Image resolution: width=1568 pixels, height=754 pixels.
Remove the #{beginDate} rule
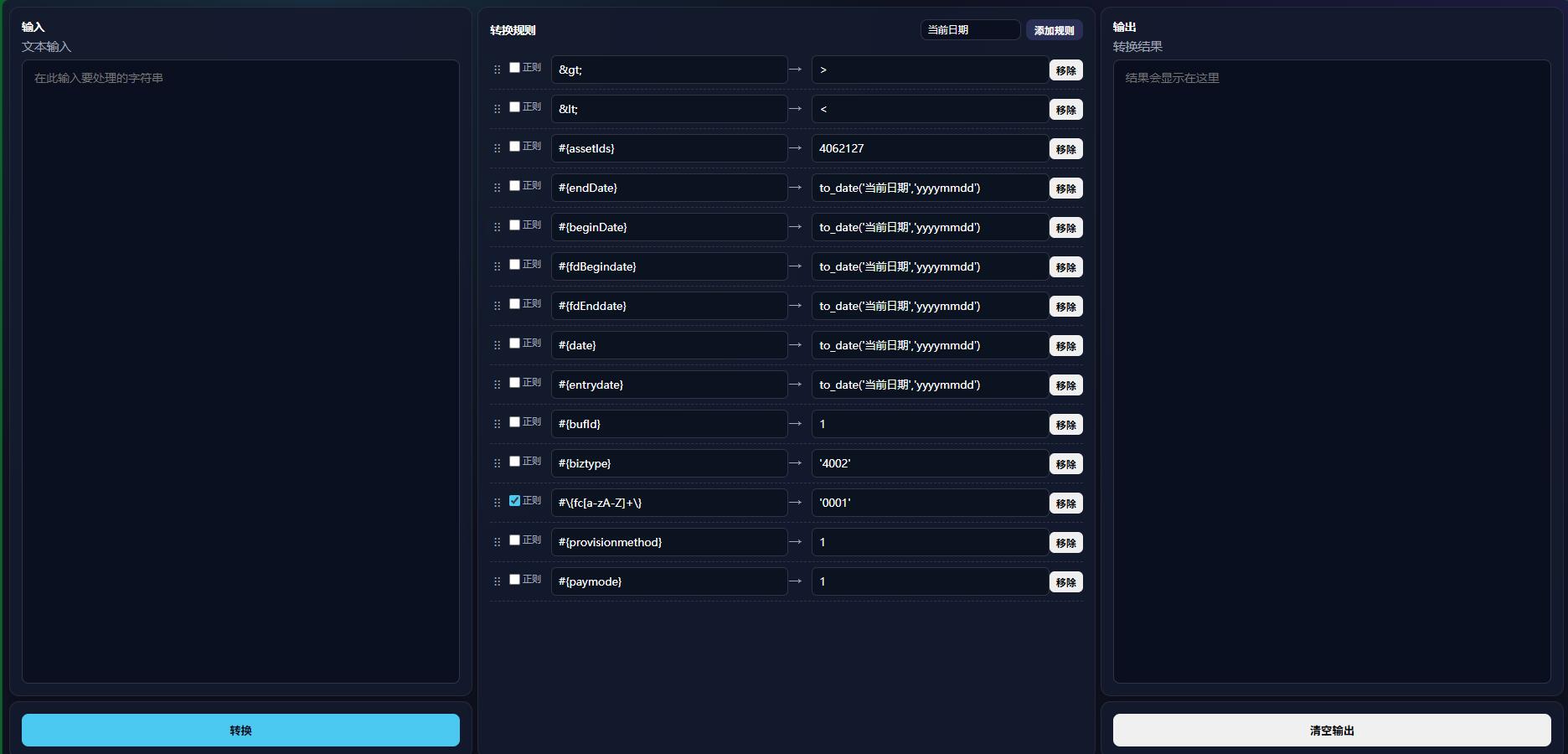pyautogui.click(x=1065, y=228)
